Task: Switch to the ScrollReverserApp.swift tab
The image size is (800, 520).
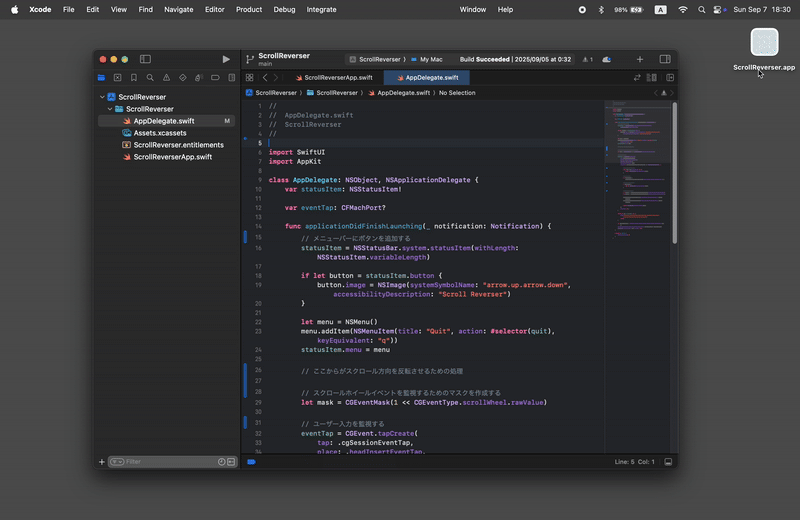Action: click(x=335, y=78)
